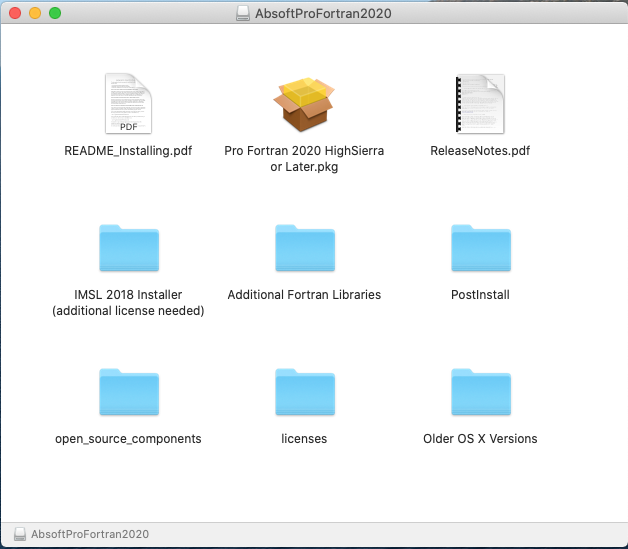Click the disk icon in the title bar

coord(243,13)
